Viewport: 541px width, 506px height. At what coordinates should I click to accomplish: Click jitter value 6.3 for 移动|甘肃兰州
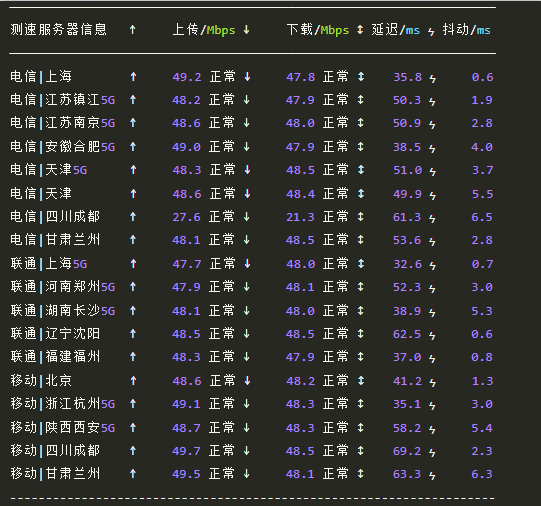click(x=482, y=474)
